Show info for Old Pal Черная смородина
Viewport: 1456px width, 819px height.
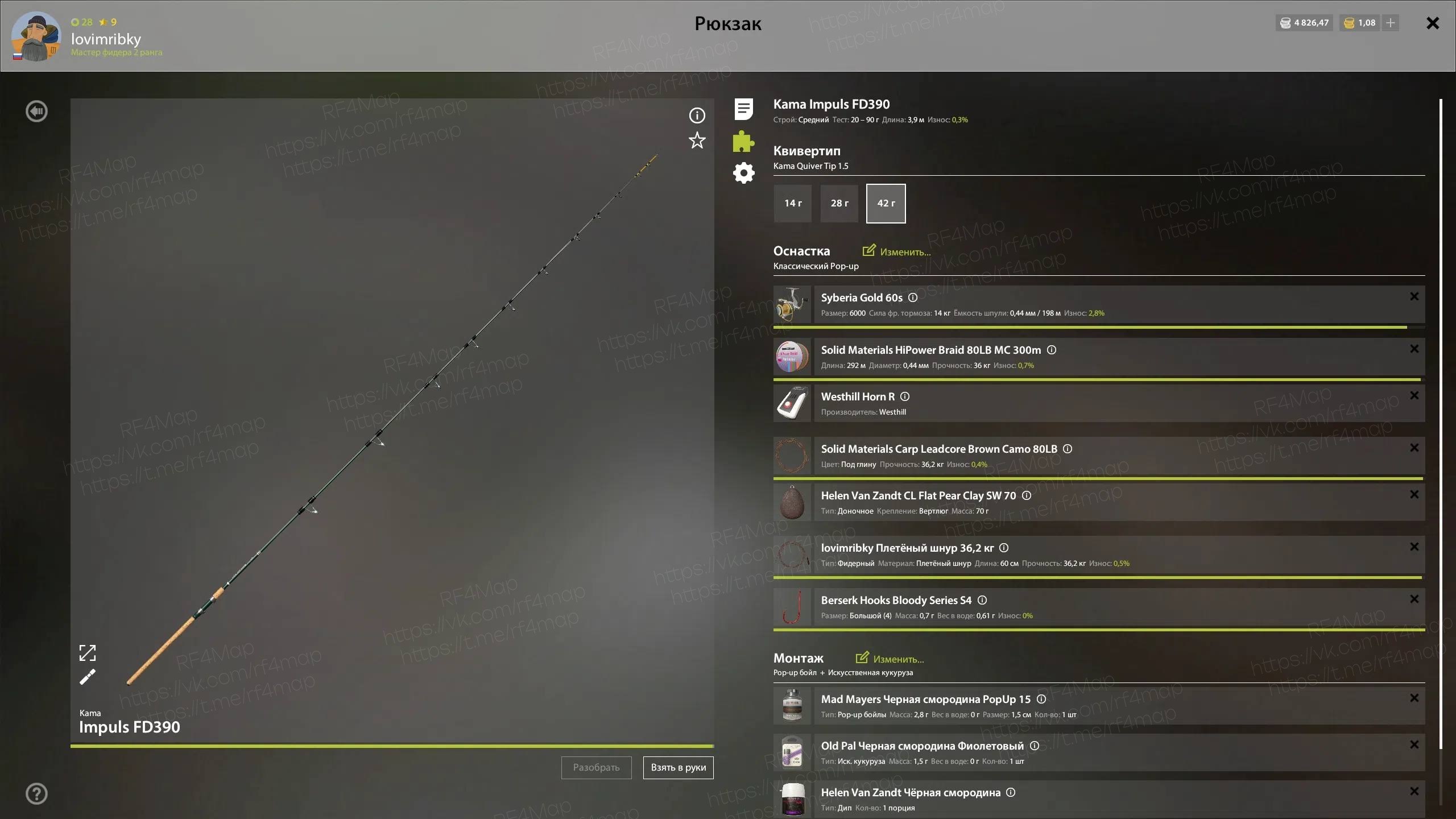(x=1035, y=746)
